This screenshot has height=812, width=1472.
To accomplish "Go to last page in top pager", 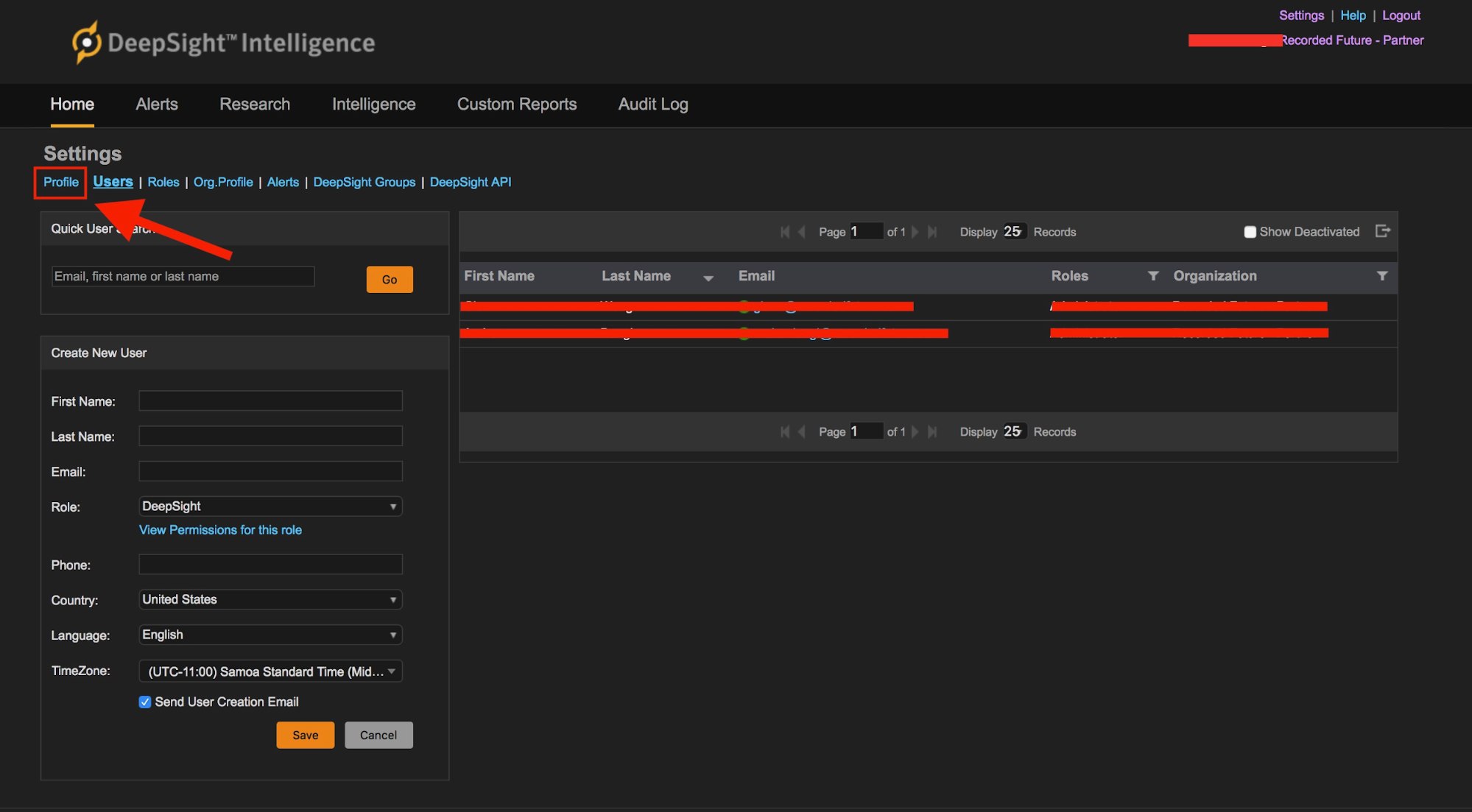I will [x=932, y=232].
